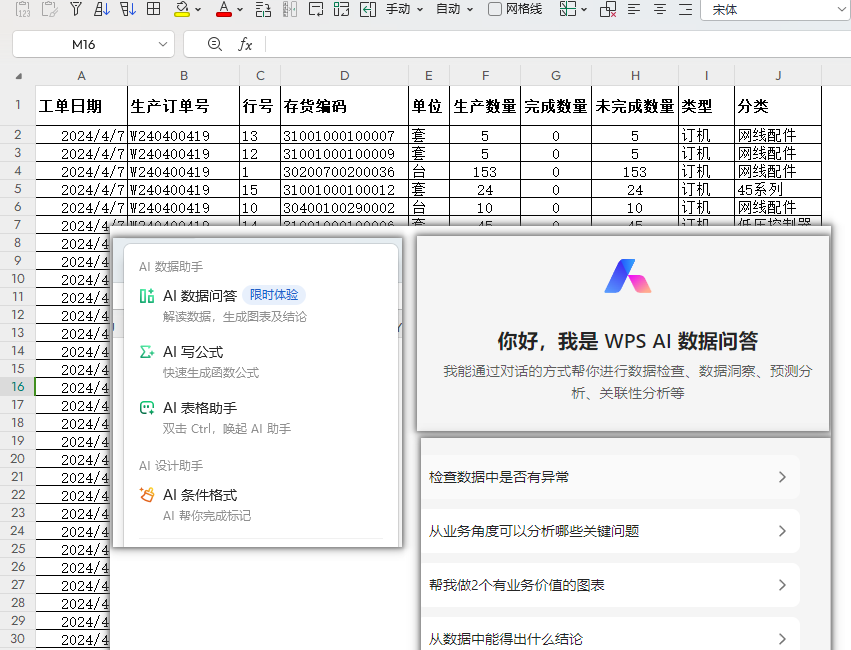Choose 帮我做2个有业务价值的图表 suggestion

click(610, 585)
